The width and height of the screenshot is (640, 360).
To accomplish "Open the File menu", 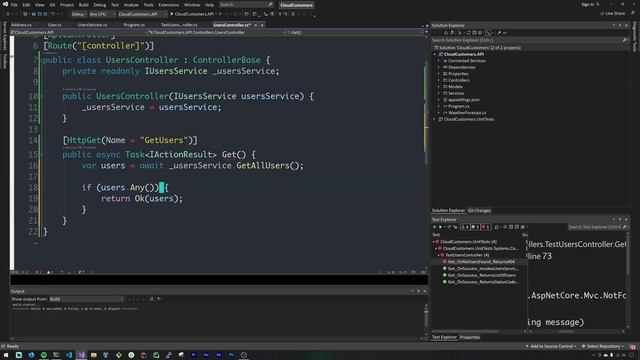I will [14, 5].
